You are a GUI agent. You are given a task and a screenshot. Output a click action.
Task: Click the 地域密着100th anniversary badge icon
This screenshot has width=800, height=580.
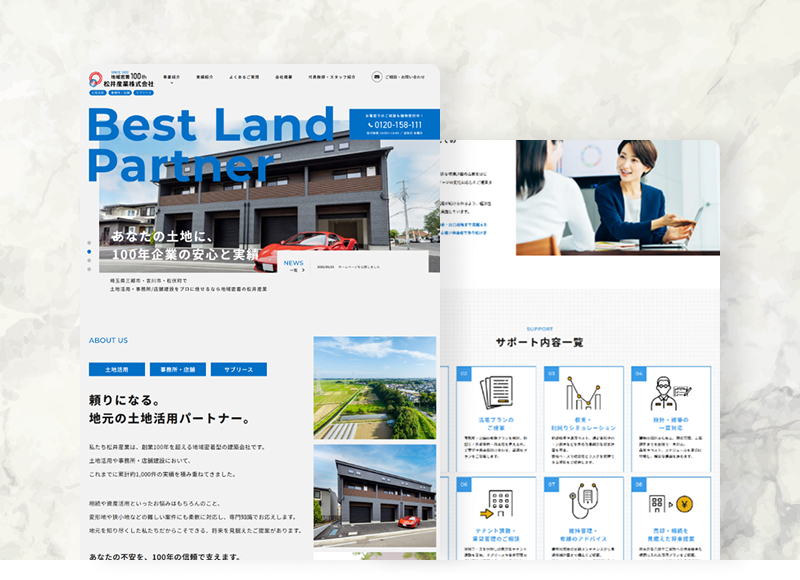point(126,73)
